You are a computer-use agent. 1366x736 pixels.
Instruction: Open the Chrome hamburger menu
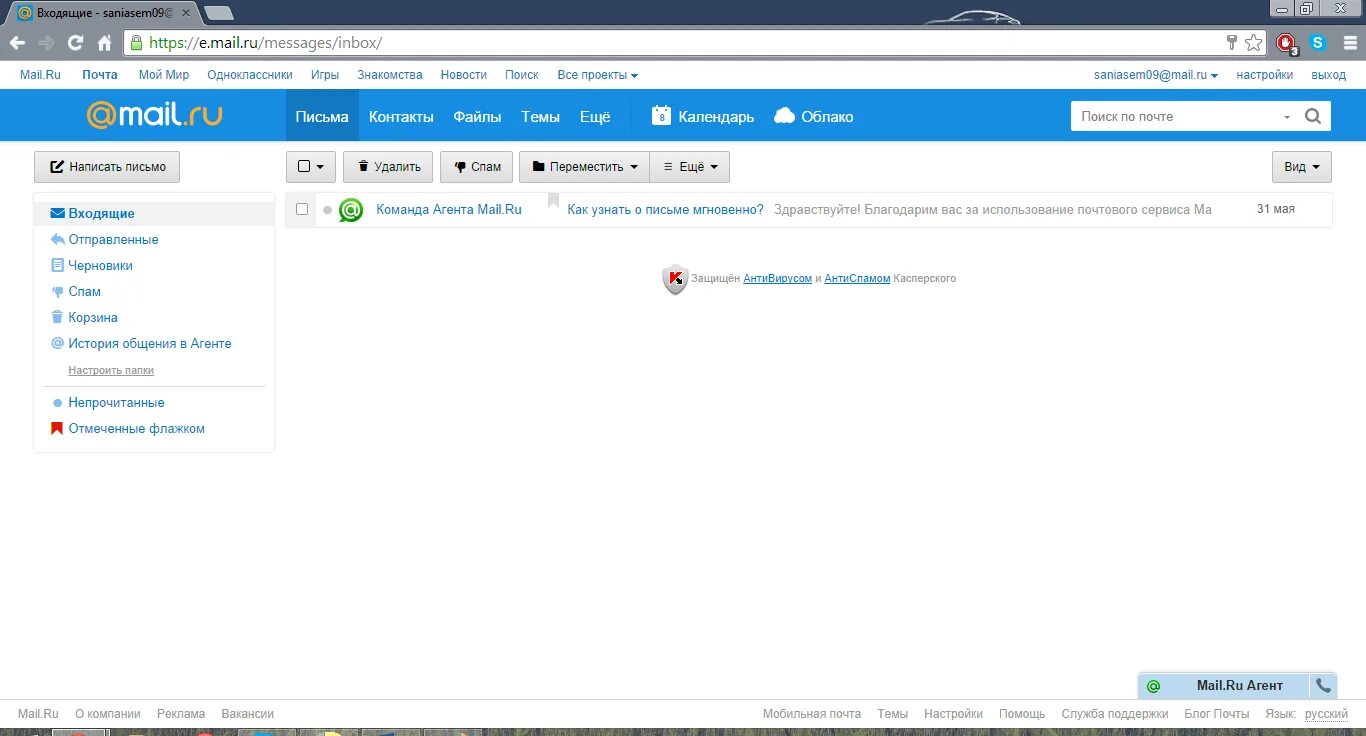tap(1350, 43)
